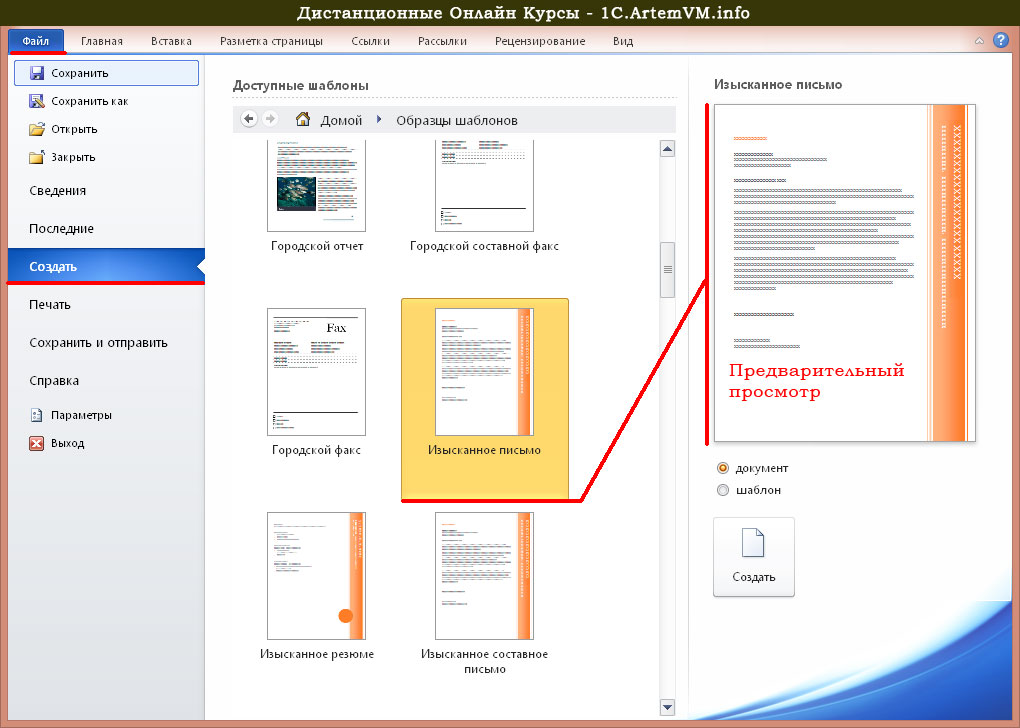Click the scrollbar up arrow
This screenshot has width=1020, height=728.
pyautogui.click(x=667, y=149)
